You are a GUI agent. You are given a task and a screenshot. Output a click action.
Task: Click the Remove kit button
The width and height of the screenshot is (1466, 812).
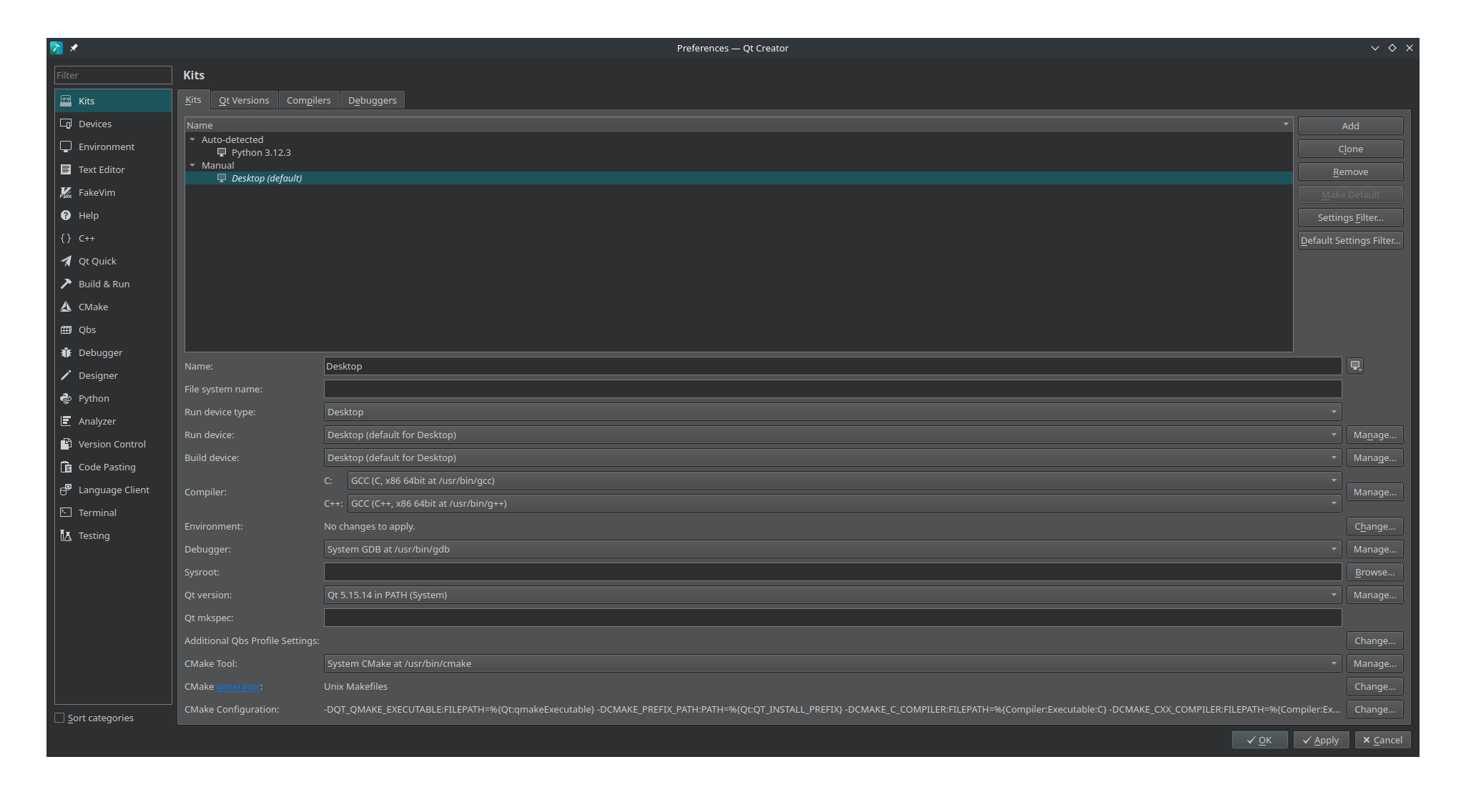tap(1350, 172)
